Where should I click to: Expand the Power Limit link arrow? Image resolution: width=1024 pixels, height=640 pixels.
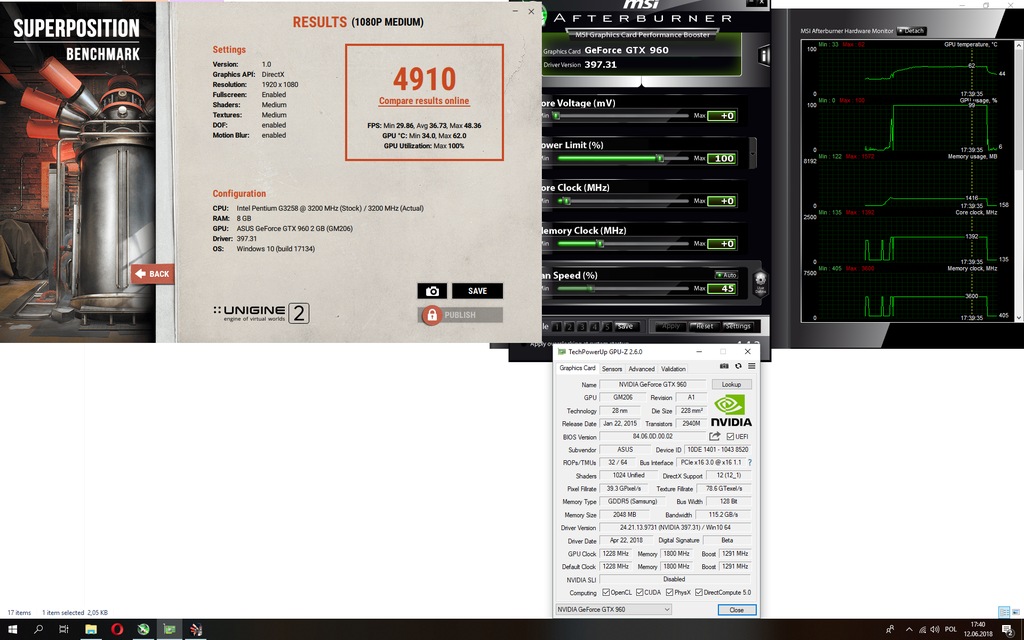[x=753, y=152]
